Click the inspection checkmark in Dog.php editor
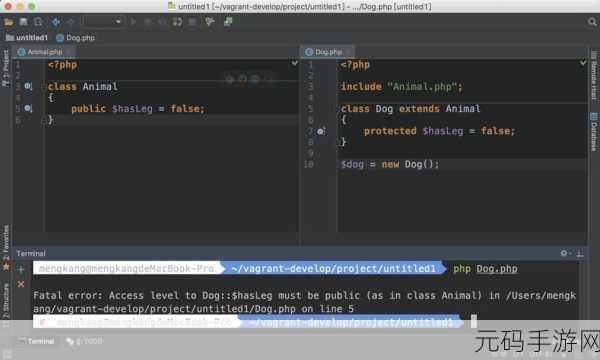 click(x=583, y=63)
